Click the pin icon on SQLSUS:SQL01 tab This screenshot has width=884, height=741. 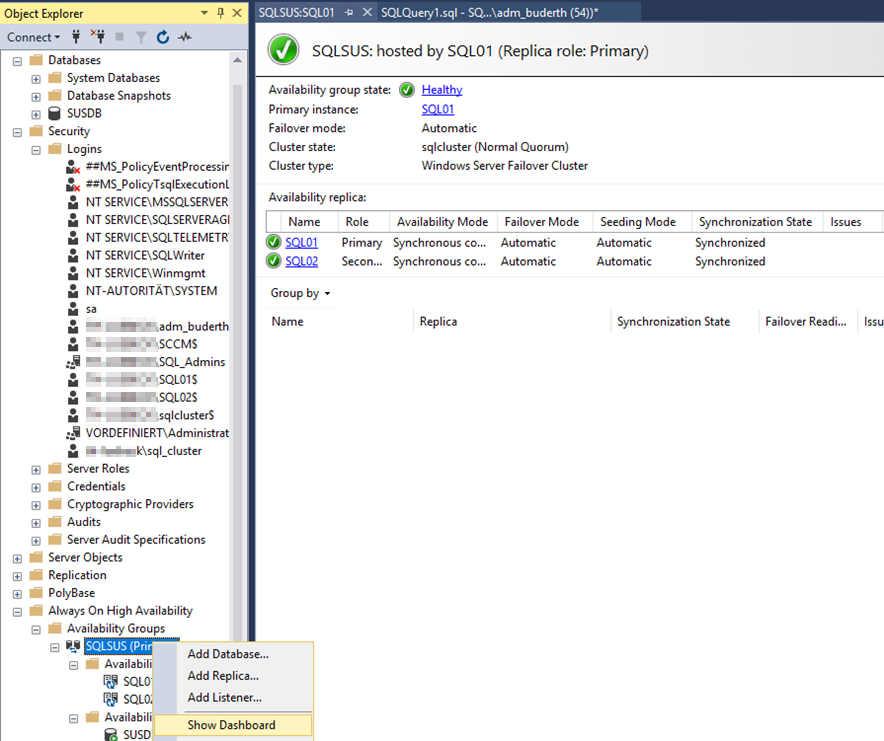click(x=349, y=12)
